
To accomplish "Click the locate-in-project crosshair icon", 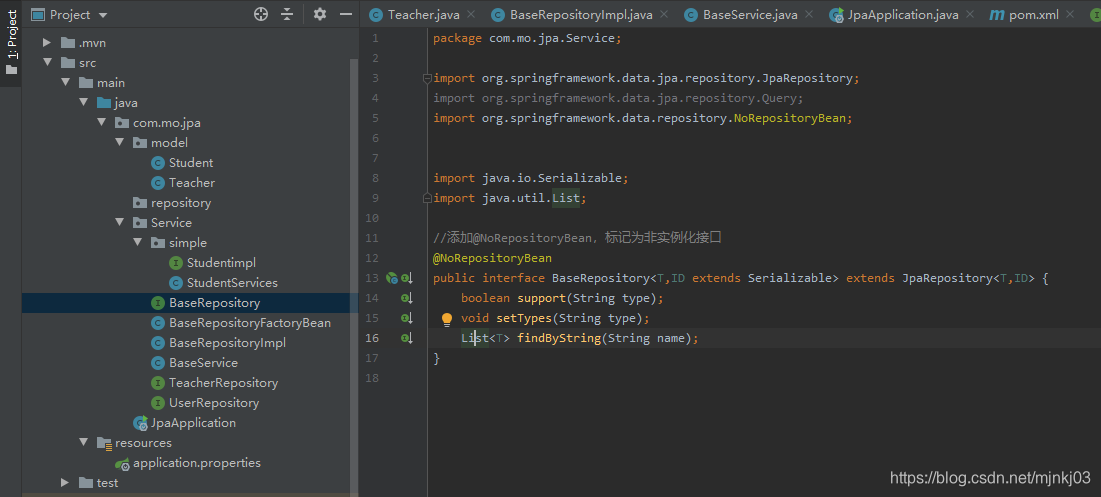I will click(261, 14).
